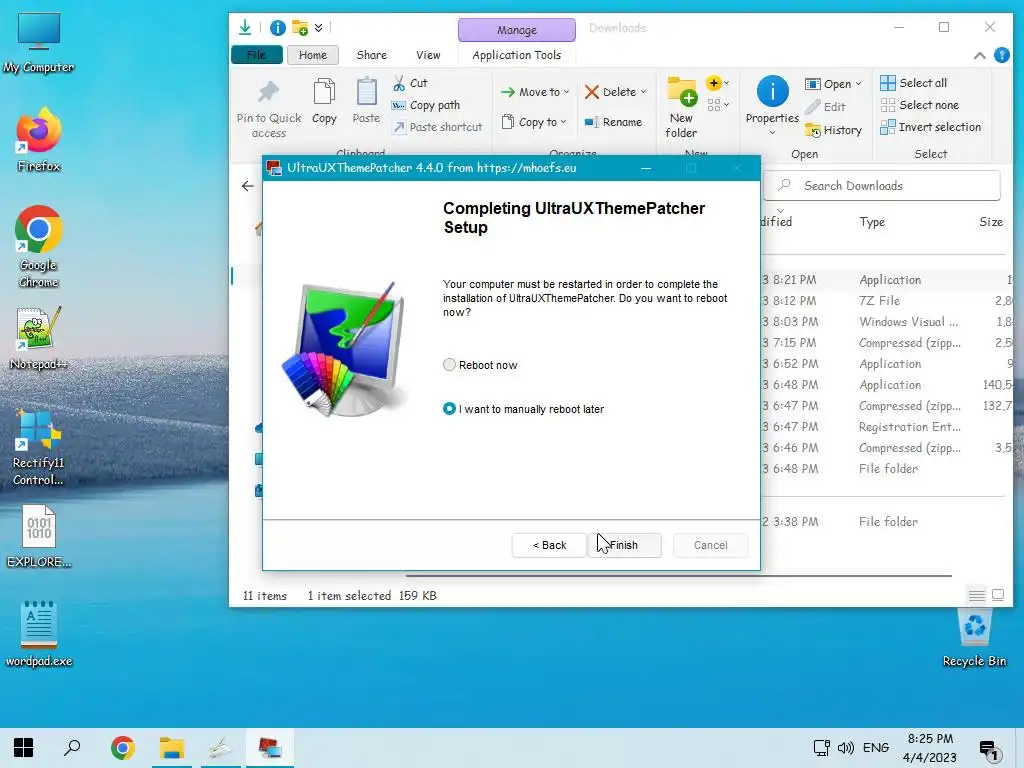This screenshot has width=1024, height=768.
Task: Click the blue Help question mark icon
Action: (1002, 56)
